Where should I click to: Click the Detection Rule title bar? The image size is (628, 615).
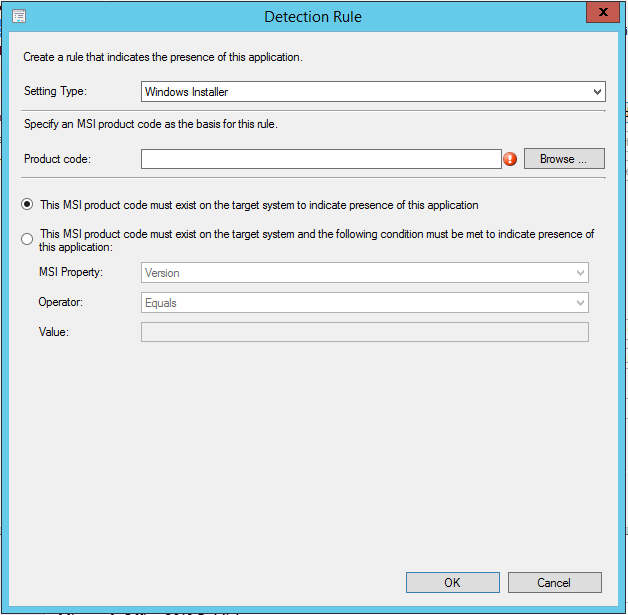coord(313,17)
